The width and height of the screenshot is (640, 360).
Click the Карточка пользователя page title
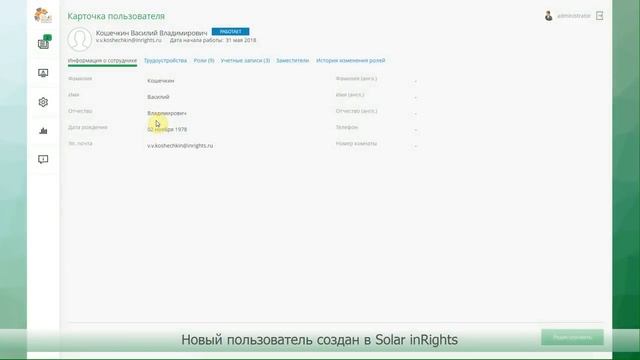tap(116, 16)
